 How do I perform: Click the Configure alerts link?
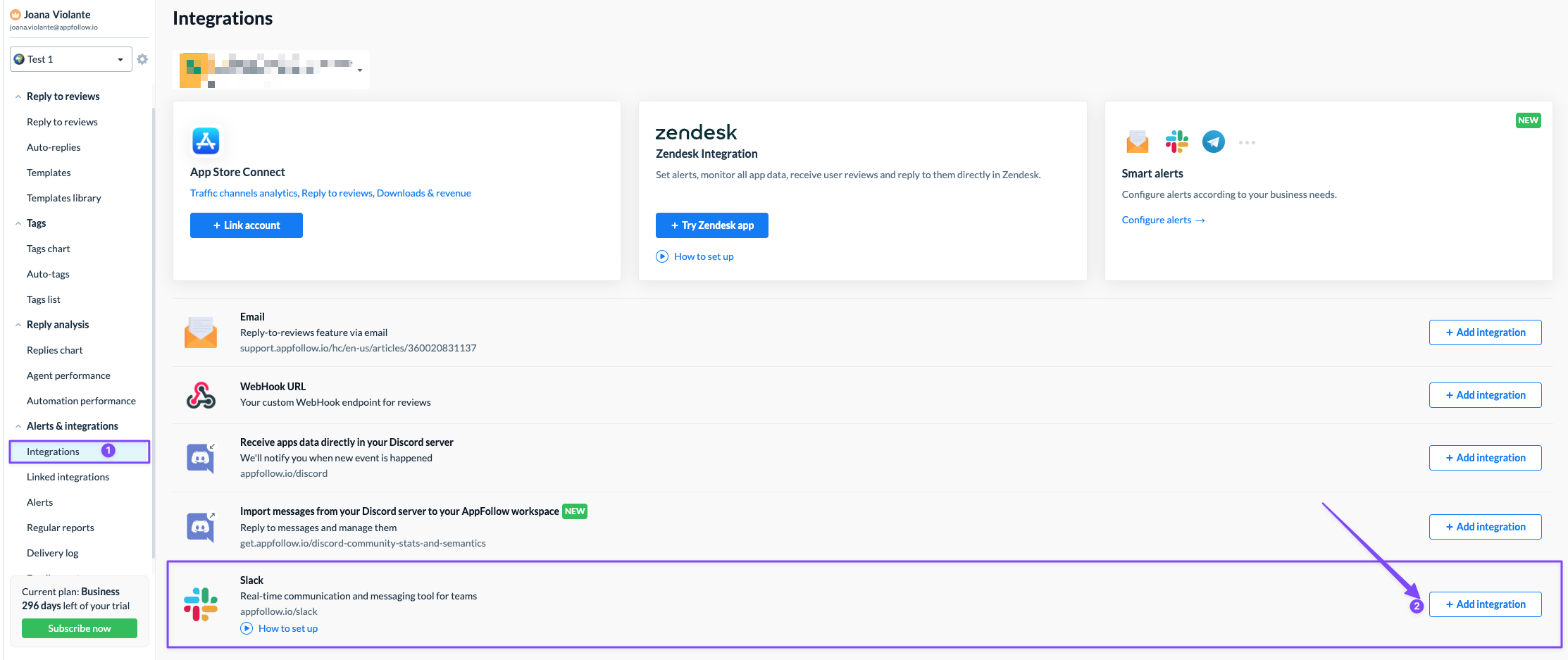point(1163,220)
